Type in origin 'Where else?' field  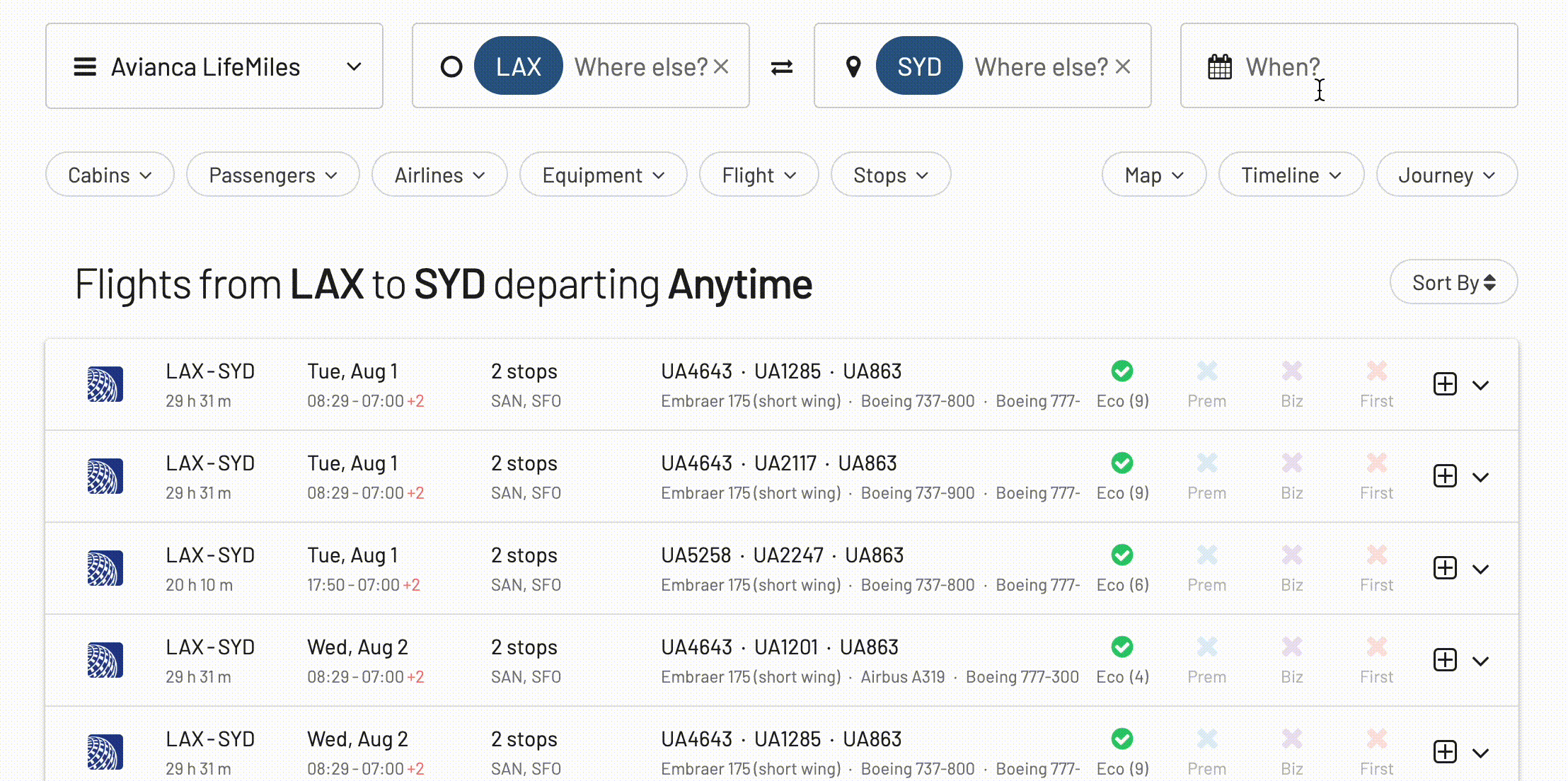pyautogui.click(x=640, y=67)
